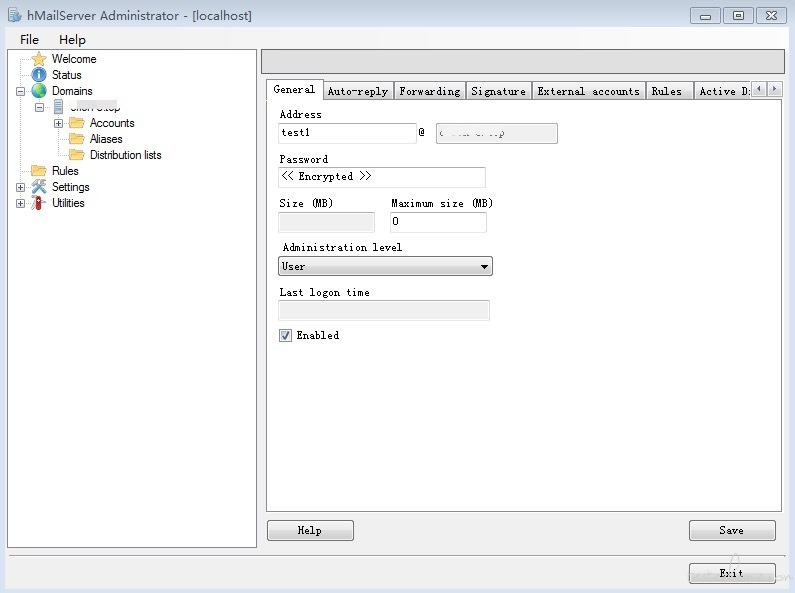This screenshot has height=593, width=795.
Task: Click the Password field showing Encrypted
Action: [x=382, y=177]
